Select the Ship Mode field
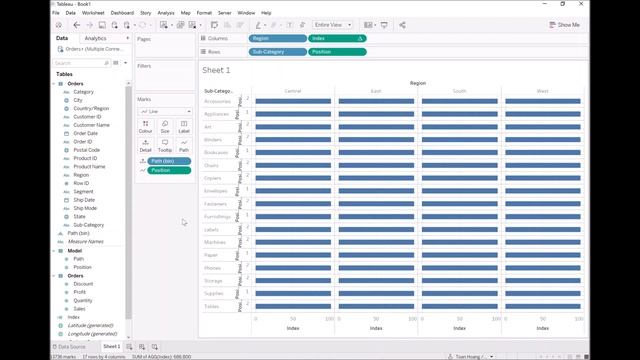640x360 pixels. (85, 208)
